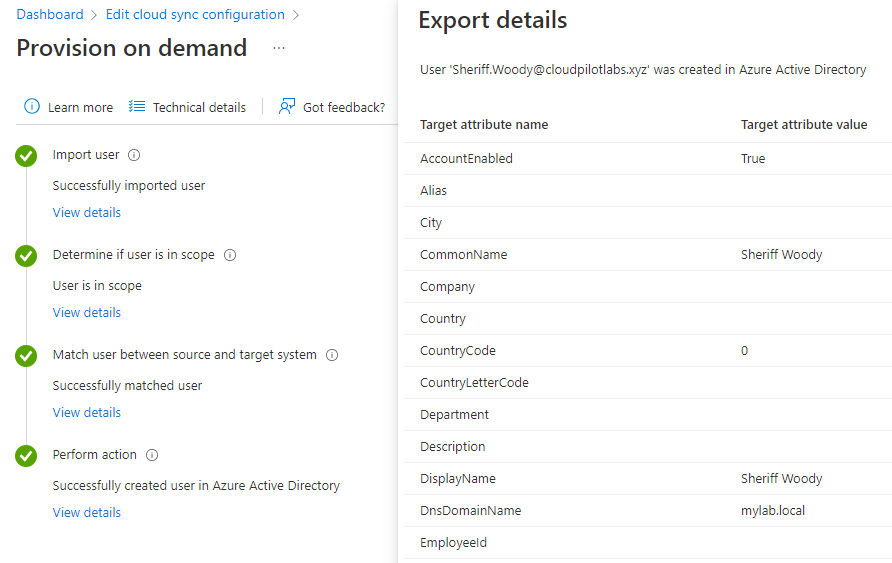Select the CommonName attribute name
Image resolution: width=892 pixels, height=563 pixels.
coord(464,255)
